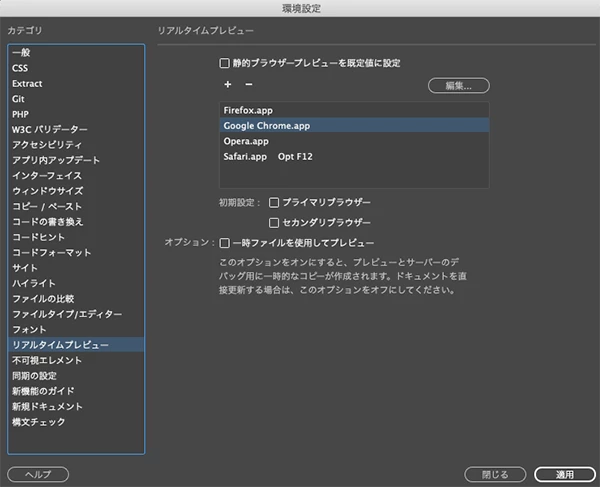The height and width of the screenshot is (487, 600).
Task: Select Google Chrome.app in browser list
Action: tap(354, 126)
